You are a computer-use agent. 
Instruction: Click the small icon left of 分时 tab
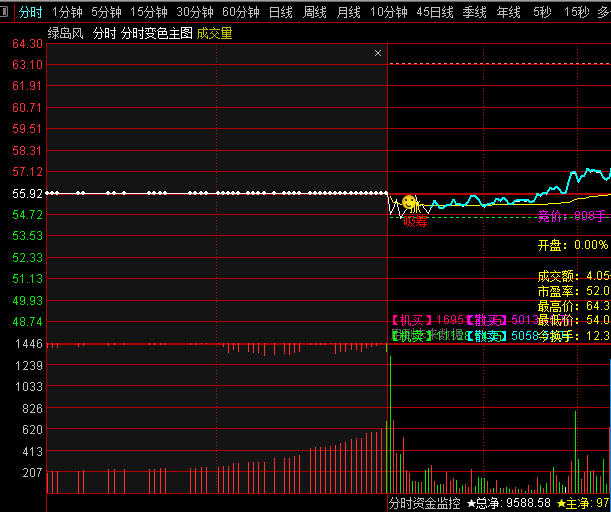[7, 12]
